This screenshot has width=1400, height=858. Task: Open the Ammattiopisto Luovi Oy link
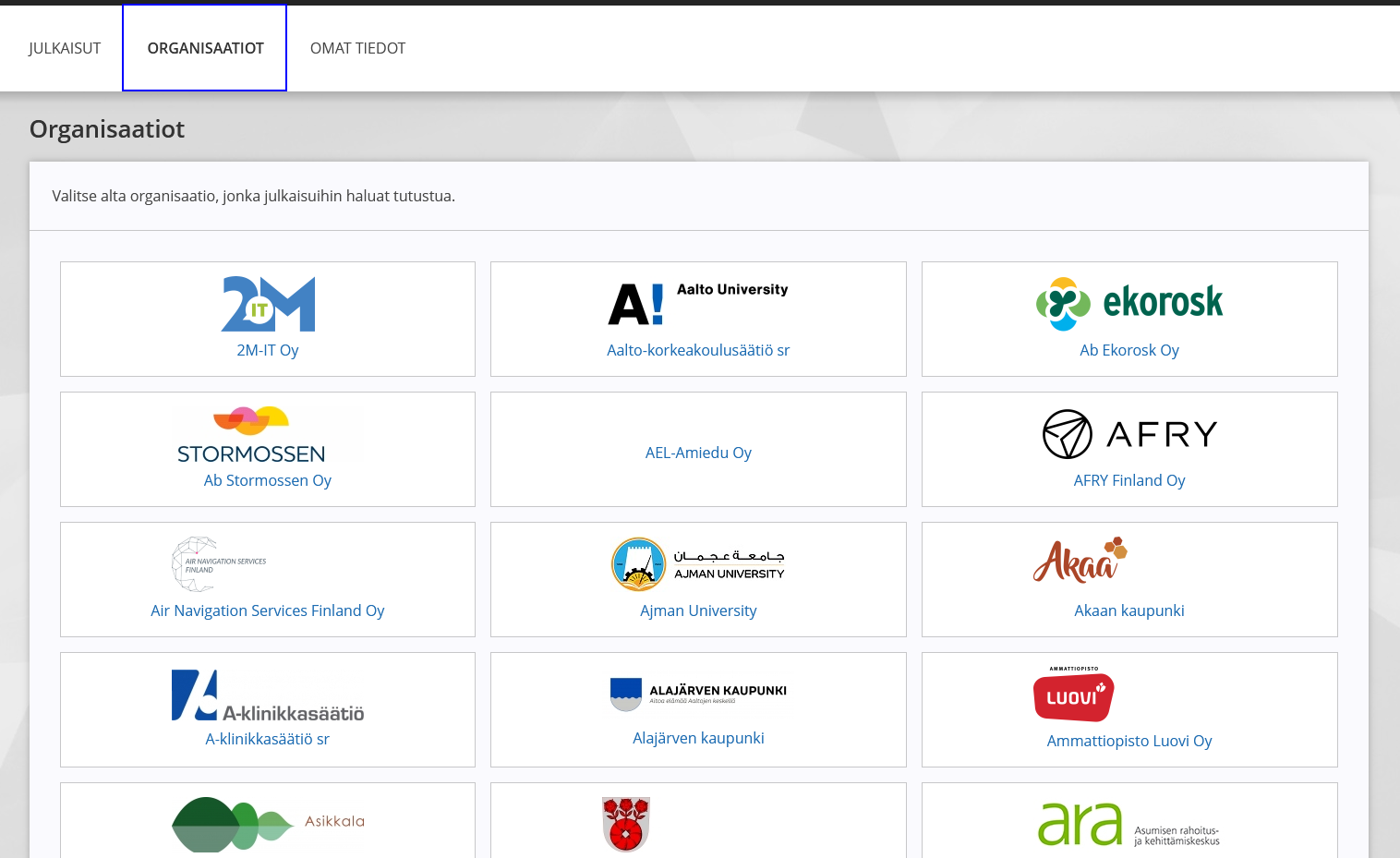coord(1129,741)
